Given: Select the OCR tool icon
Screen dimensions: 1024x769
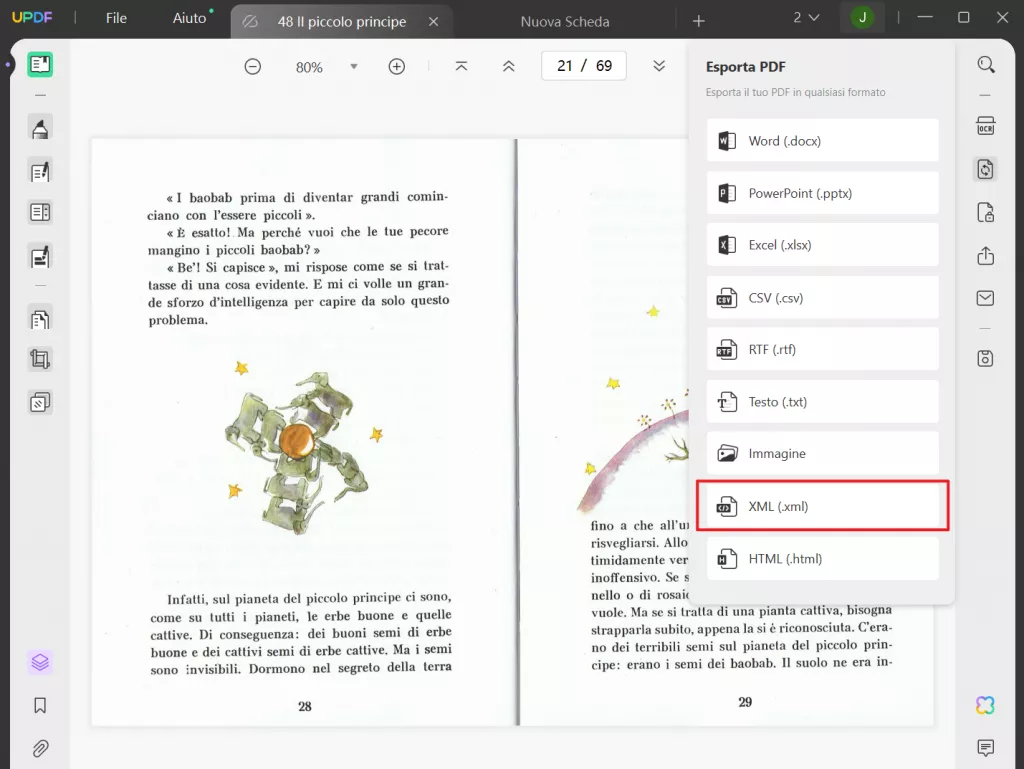Looking at the screenshot, I should pyautogui.click(x=986, y=125).
